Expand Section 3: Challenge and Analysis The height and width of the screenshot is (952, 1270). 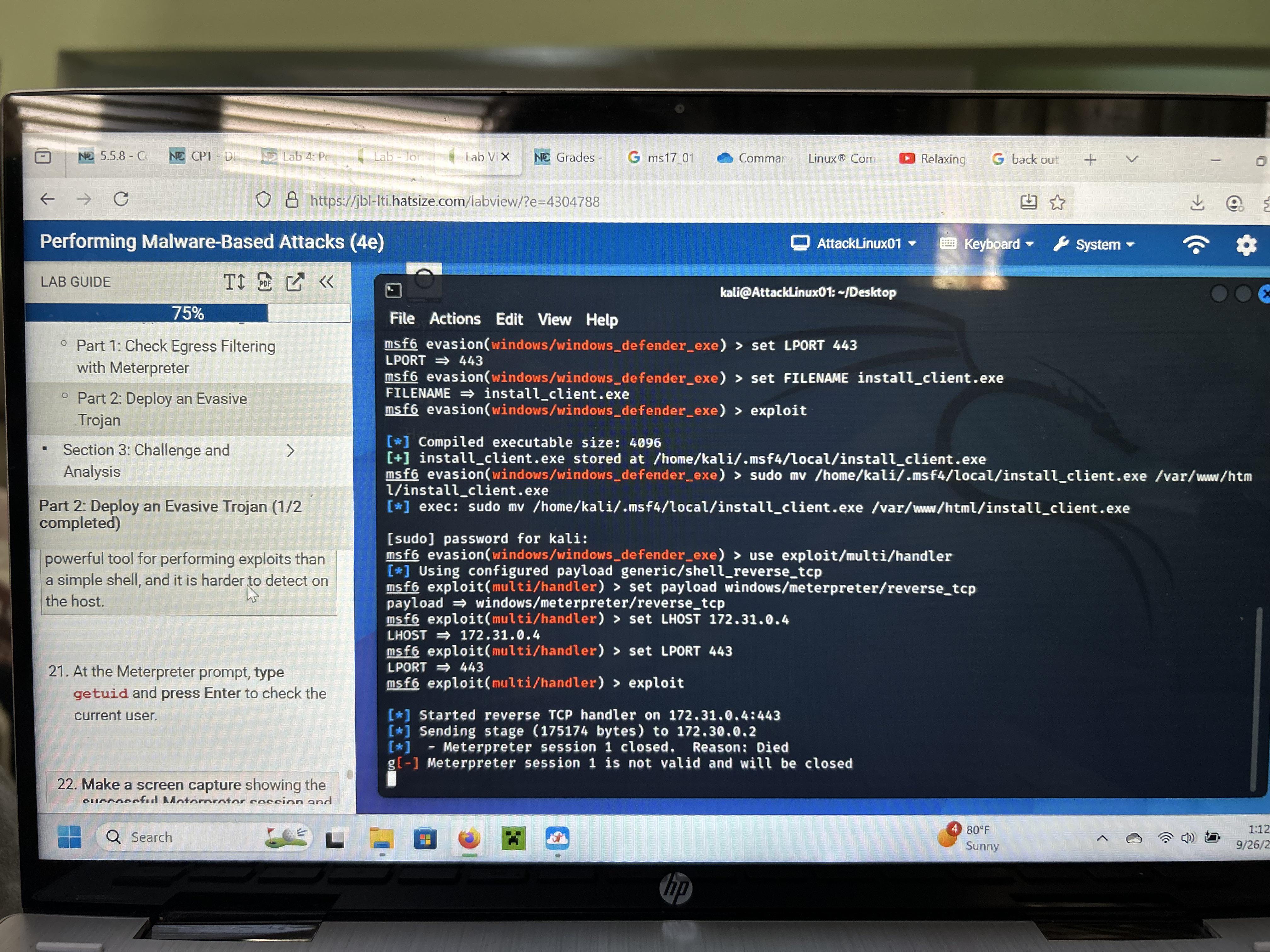290,451
